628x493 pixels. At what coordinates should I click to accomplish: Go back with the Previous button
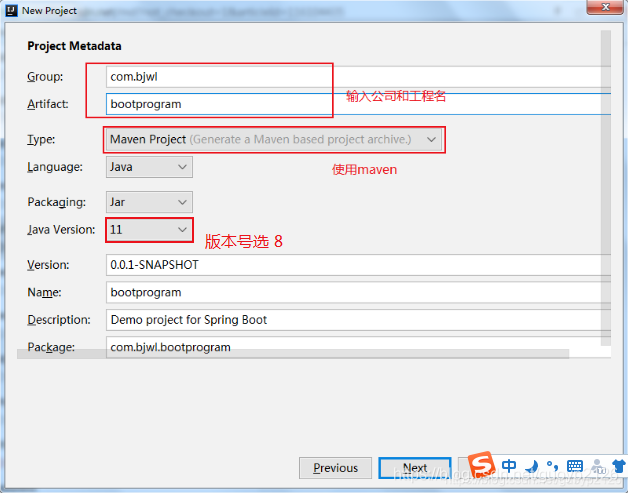(x=335, y=468)
